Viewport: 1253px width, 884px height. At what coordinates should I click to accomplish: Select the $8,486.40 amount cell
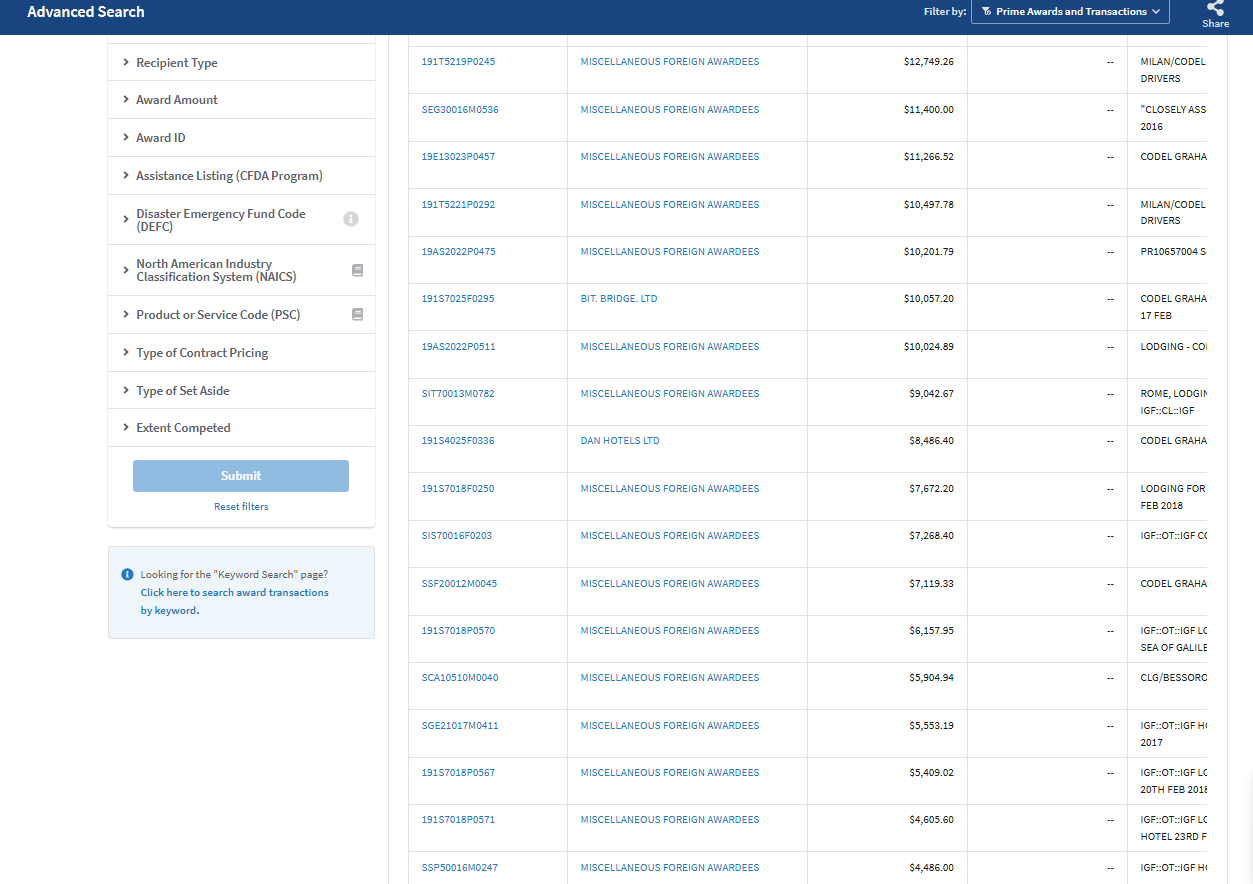887,449
